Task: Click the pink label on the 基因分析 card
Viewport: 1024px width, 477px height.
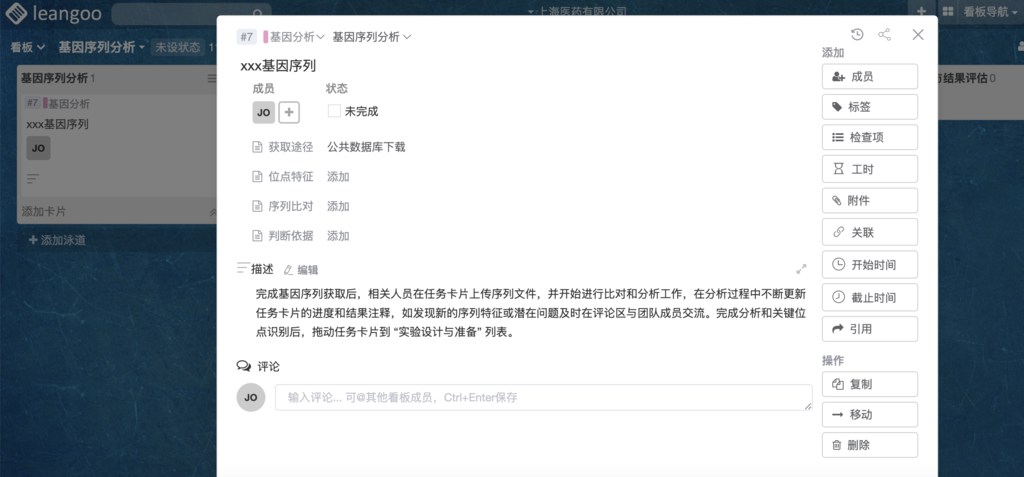Action: pyautogui.click(x=45, y=103)
